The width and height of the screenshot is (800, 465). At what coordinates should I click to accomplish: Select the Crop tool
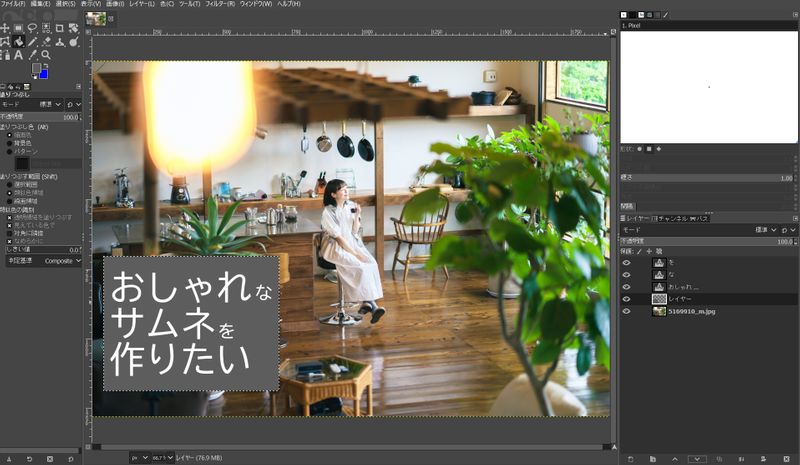(x=59, y=28)
